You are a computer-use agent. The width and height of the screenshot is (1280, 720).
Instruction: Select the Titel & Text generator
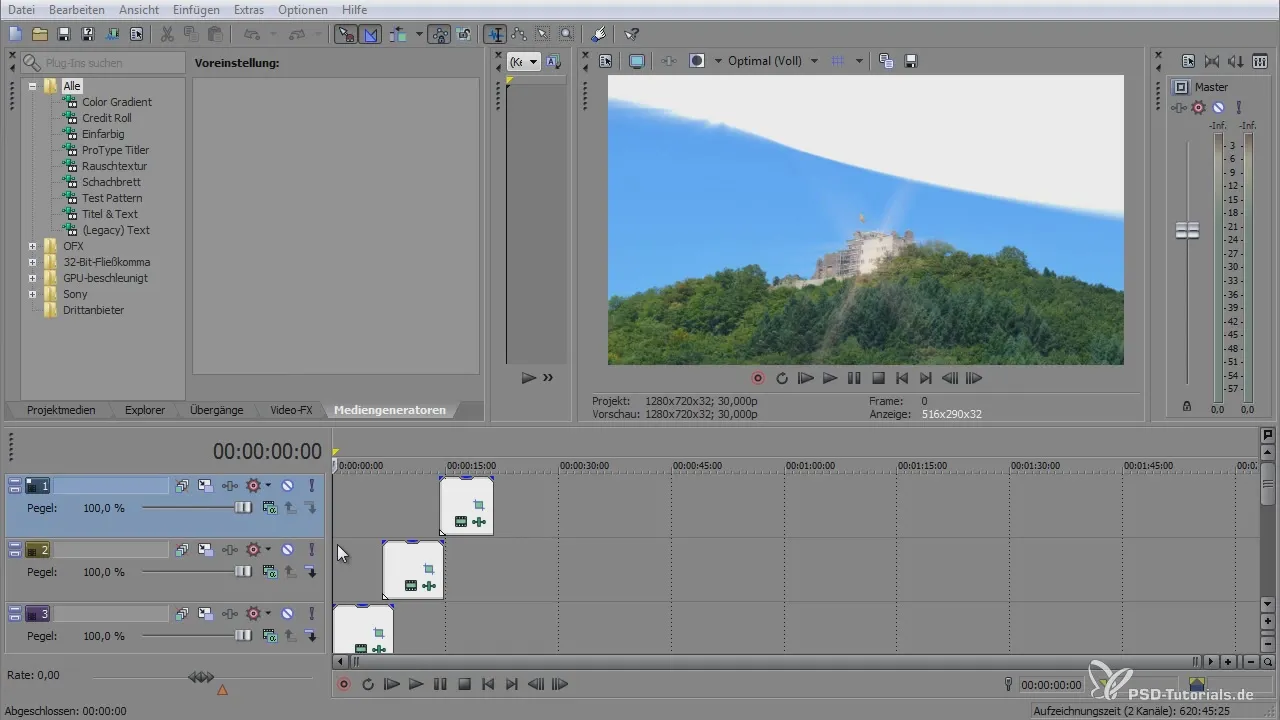(x=110, y=214)
